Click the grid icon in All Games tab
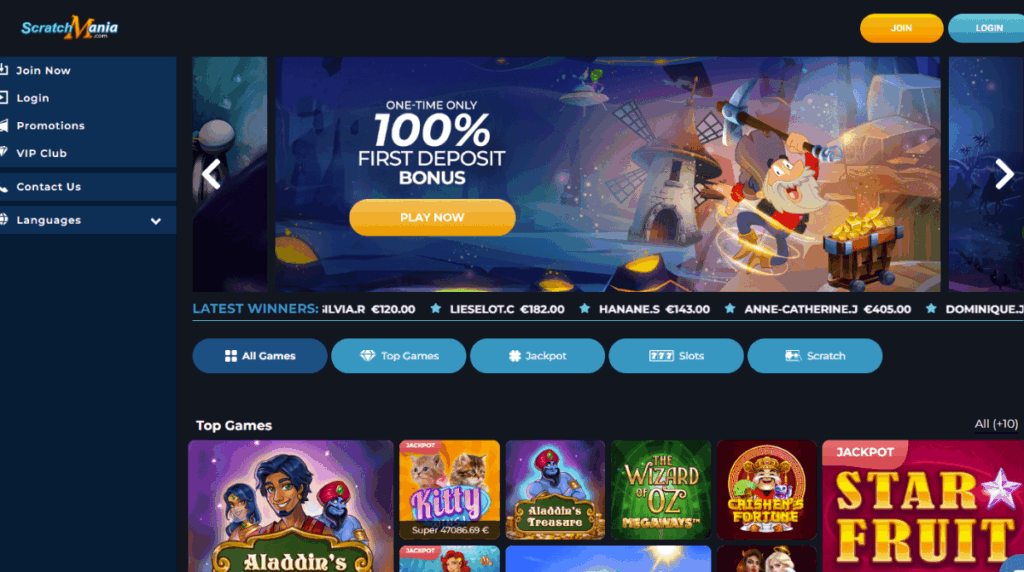 tap(231, 356)
